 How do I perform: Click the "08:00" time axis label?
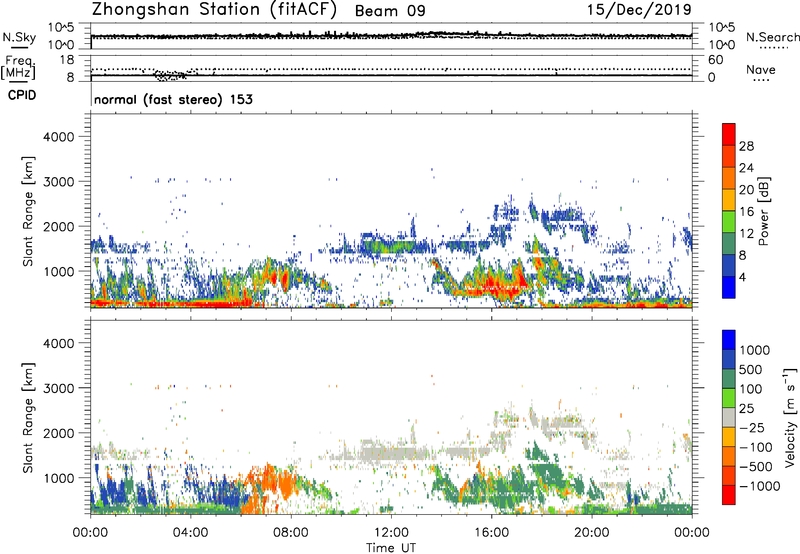[290, 533]
